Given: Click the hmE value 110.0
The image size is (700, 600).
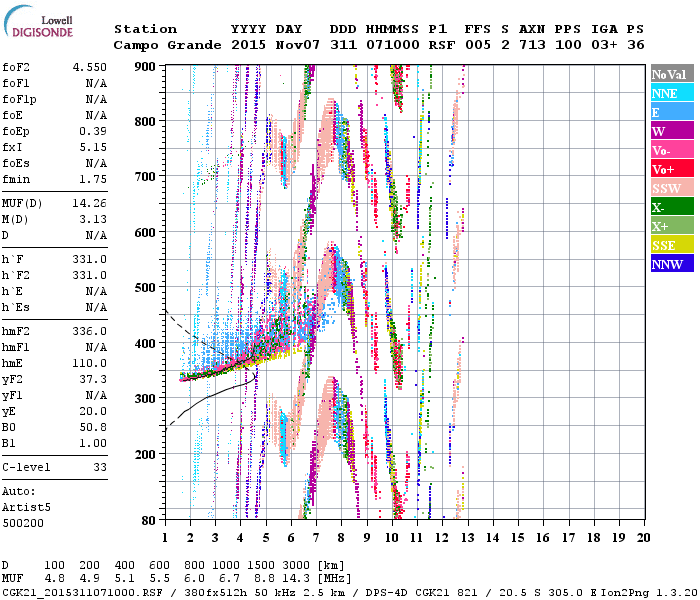Looking at the screenshot, I should (90, 363).
